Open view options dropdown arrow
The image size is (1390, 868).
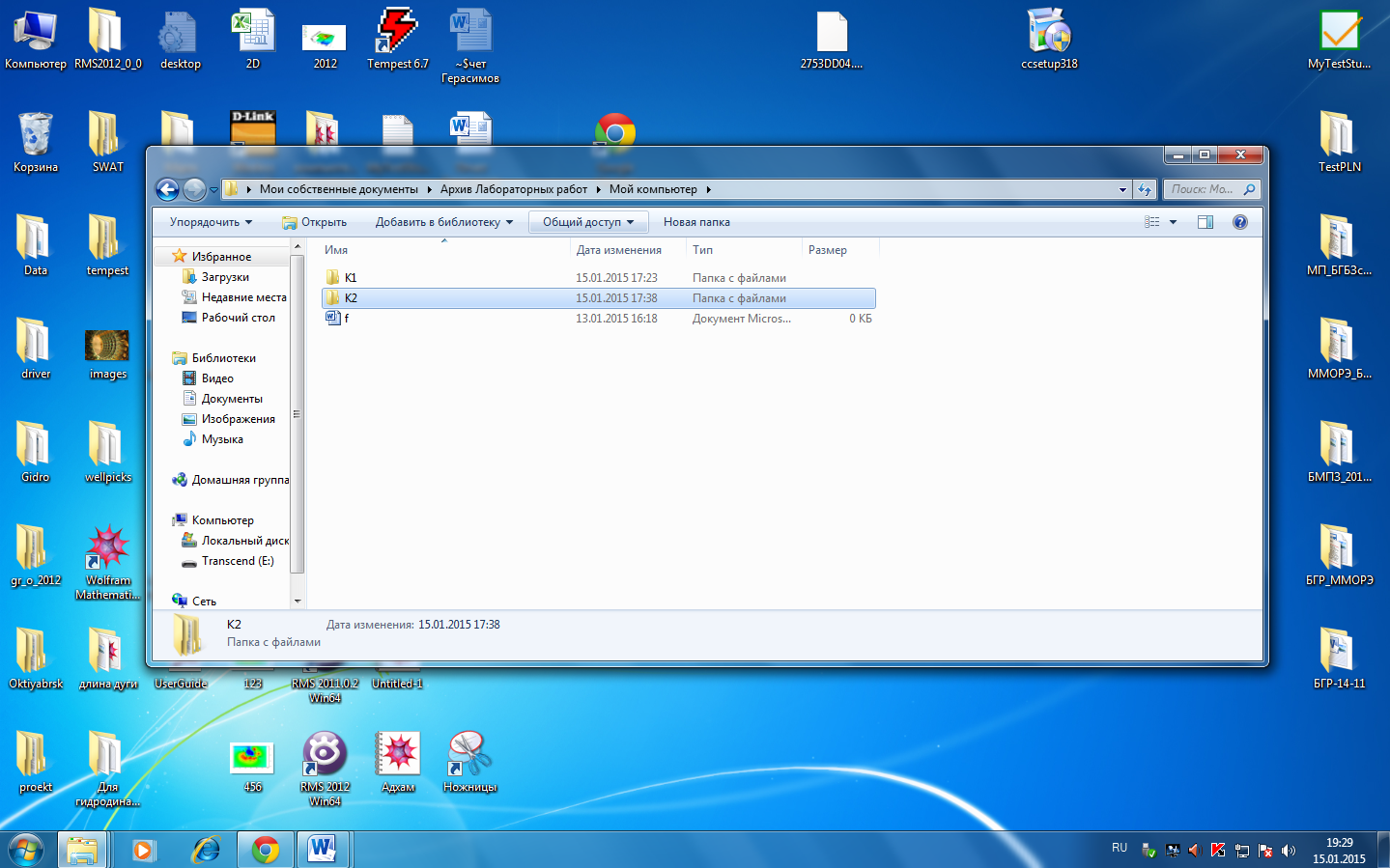(1174, 222)
